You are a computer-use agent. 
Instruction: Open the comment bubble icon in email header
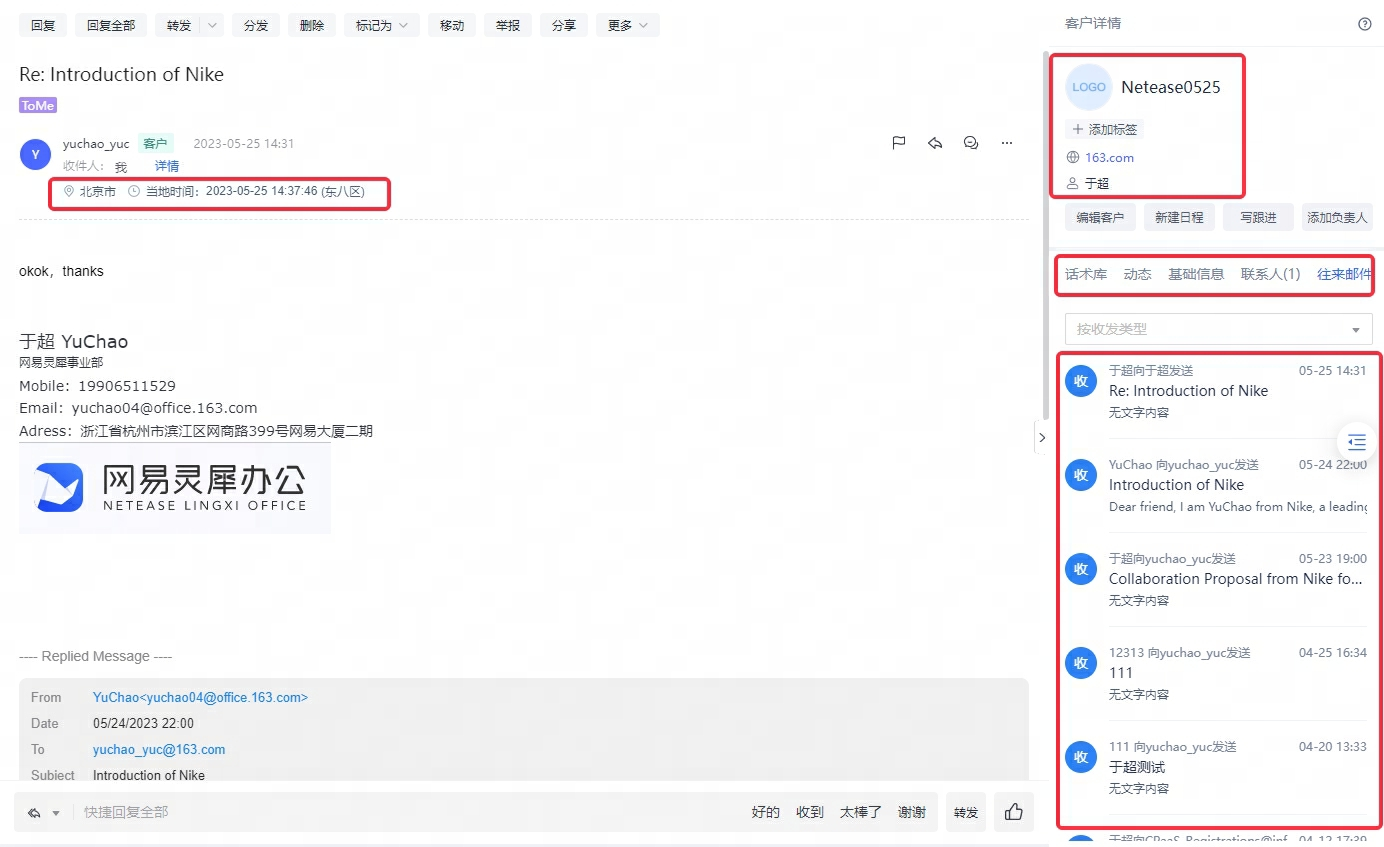tap(971, 143)
